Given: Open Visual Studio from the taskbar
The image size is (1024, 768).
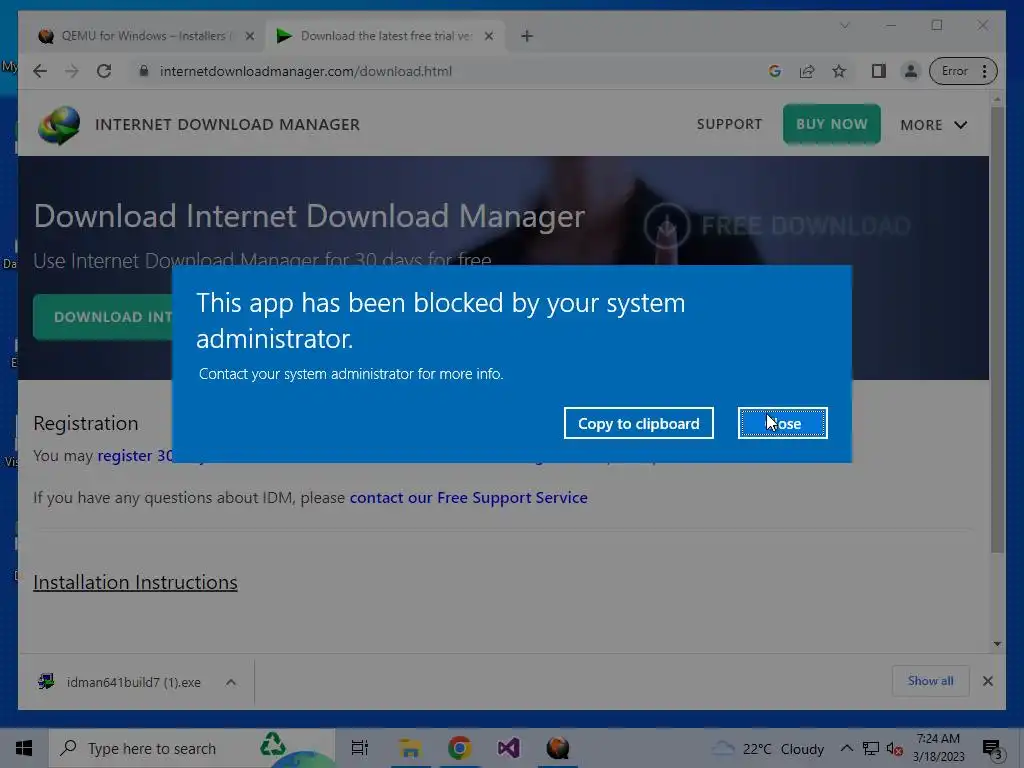Looking at the screenshot, I should tap(509, 748).
